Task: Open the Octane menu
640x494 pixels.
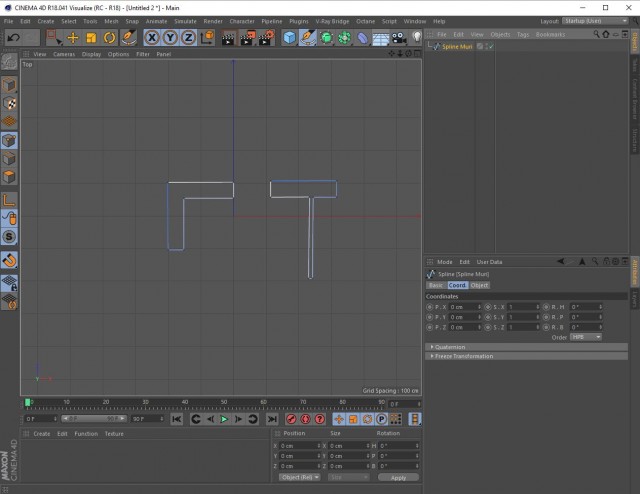Action: point(365,21)
